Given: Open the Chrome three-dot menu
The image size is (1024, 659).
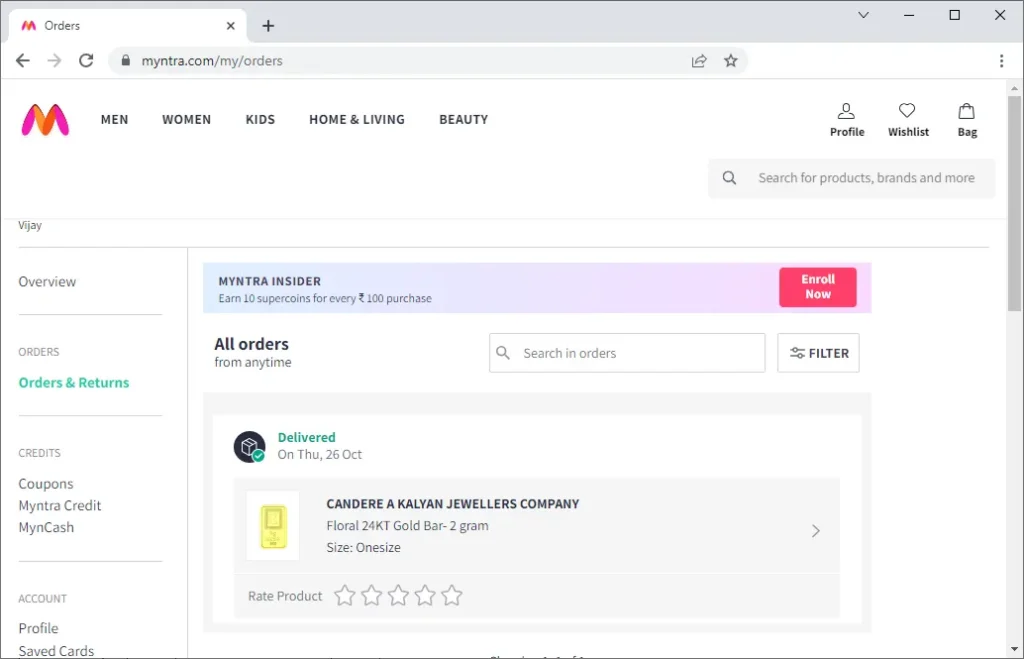Looking at the screenshot, I should [x=1001, y=61].
